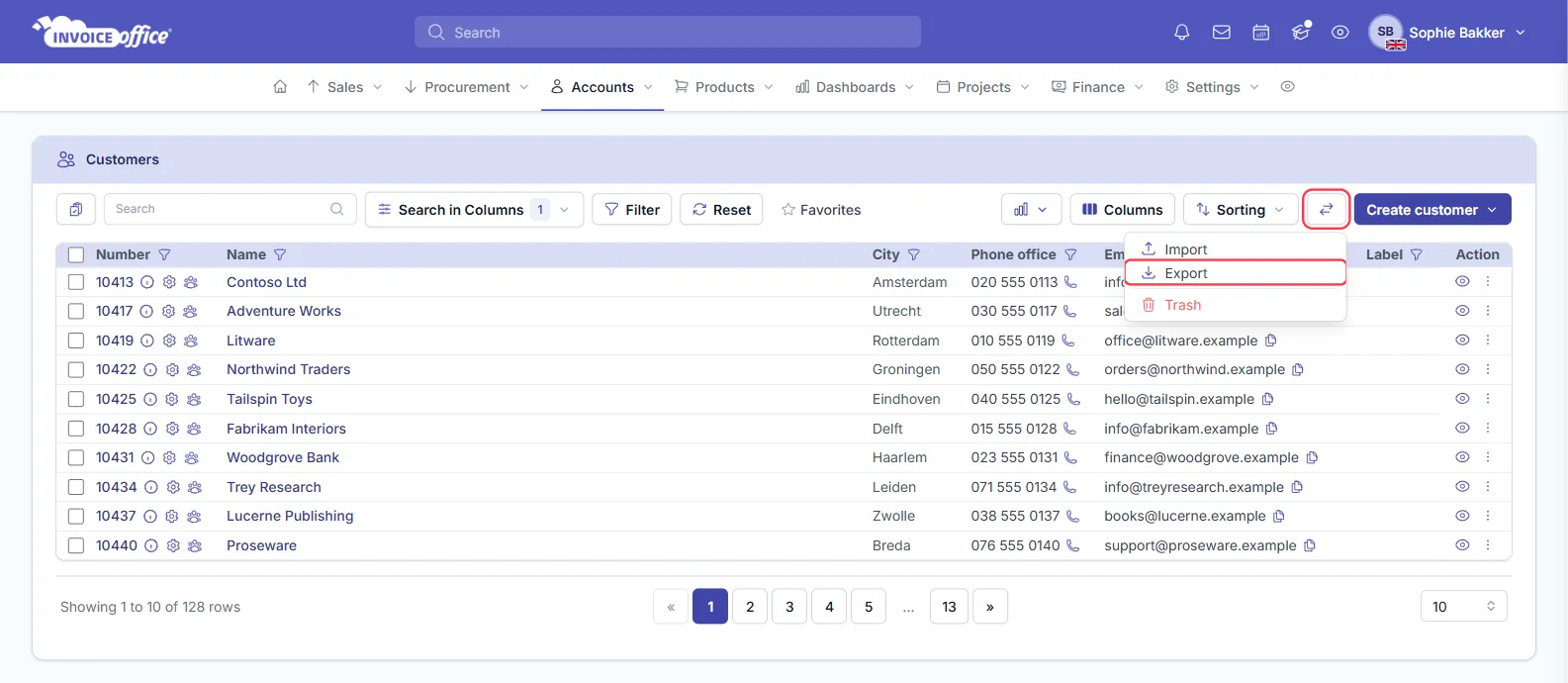Click the copy icon left of table search

[x=76, y=209]
